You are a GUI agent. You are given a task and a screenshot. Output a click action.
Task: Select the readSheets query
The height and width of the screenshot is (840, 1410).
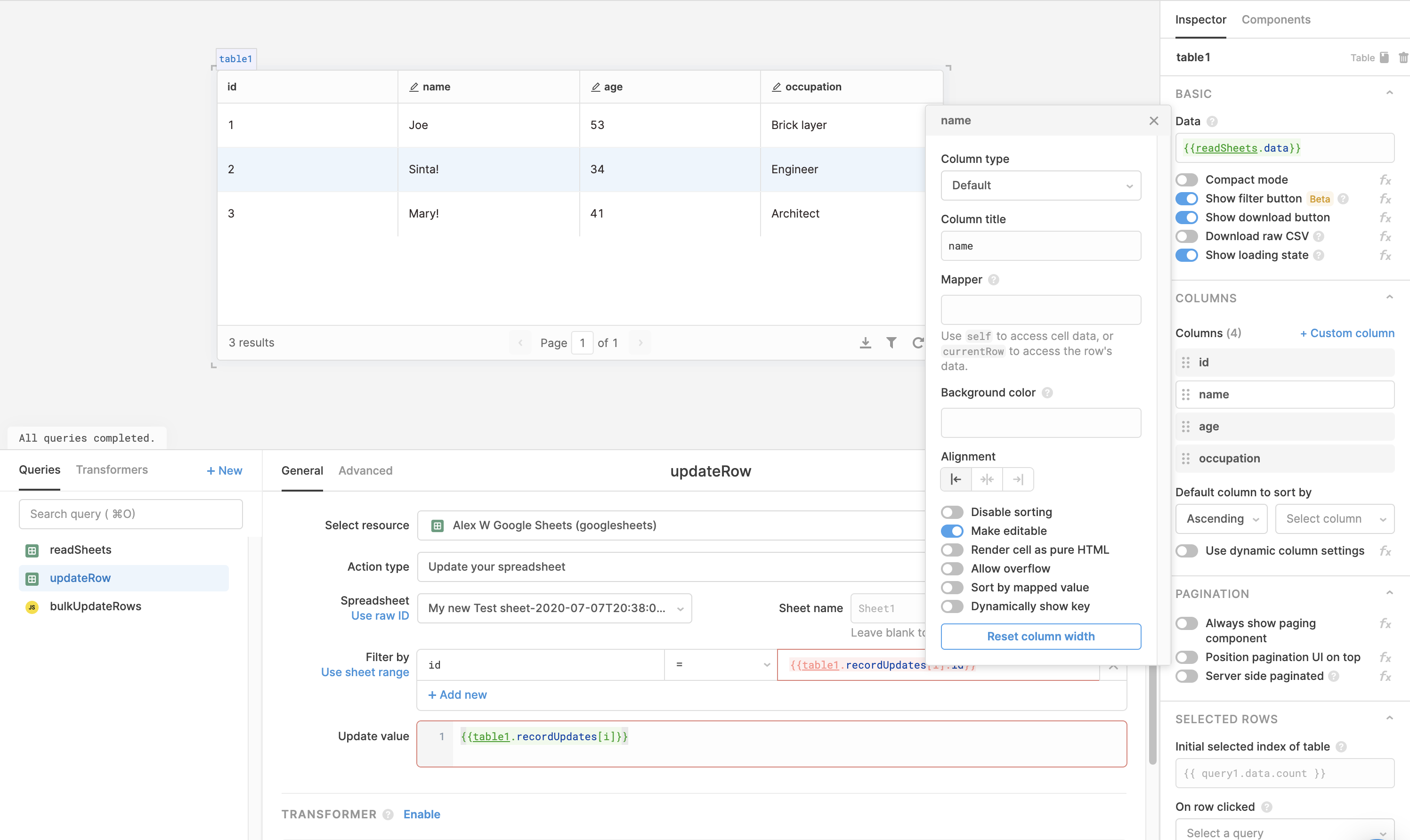(123, 550)
